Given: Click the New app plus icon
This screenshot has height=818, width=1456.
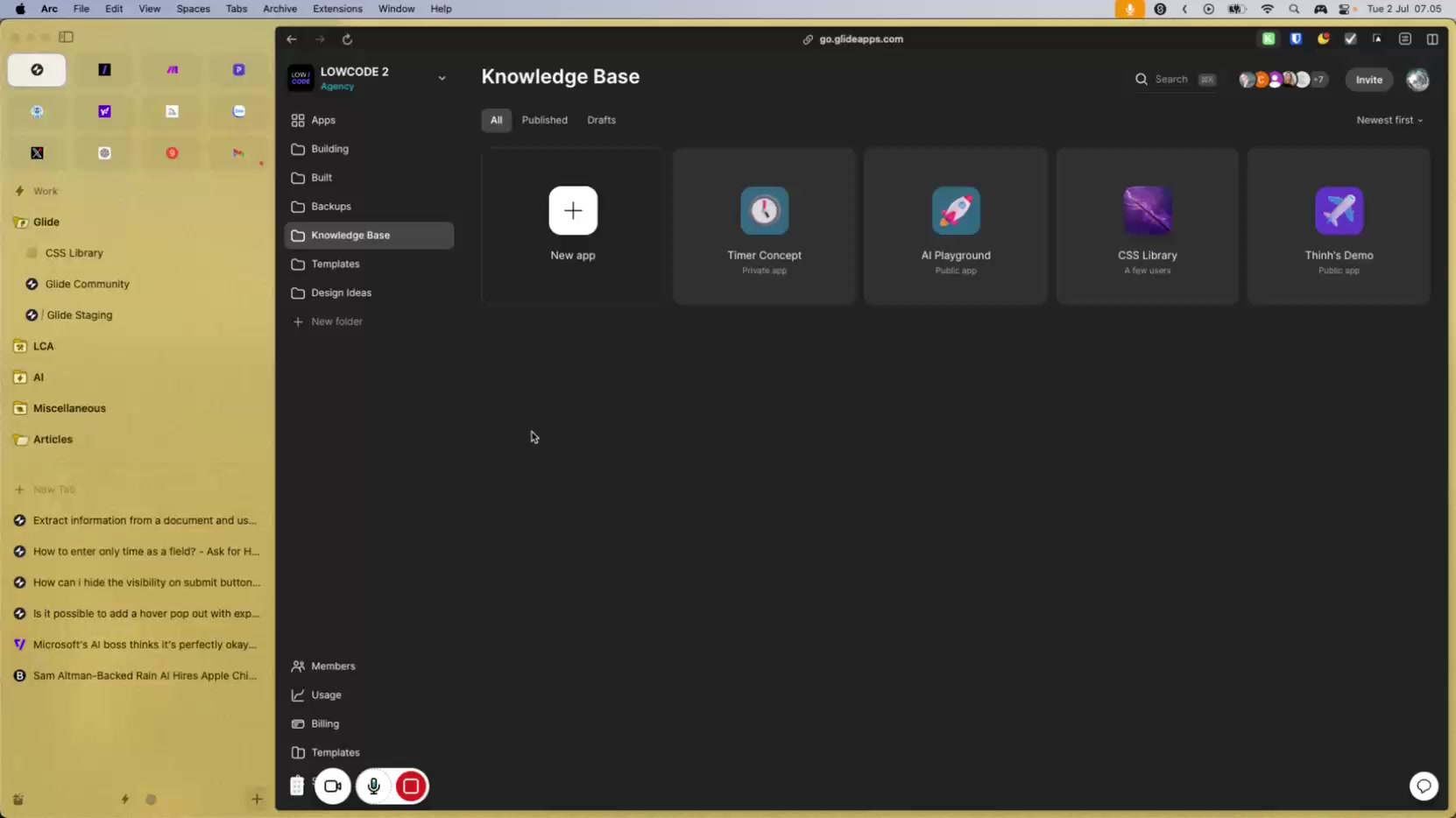Looking at the screenshot, I should [573, 210].
